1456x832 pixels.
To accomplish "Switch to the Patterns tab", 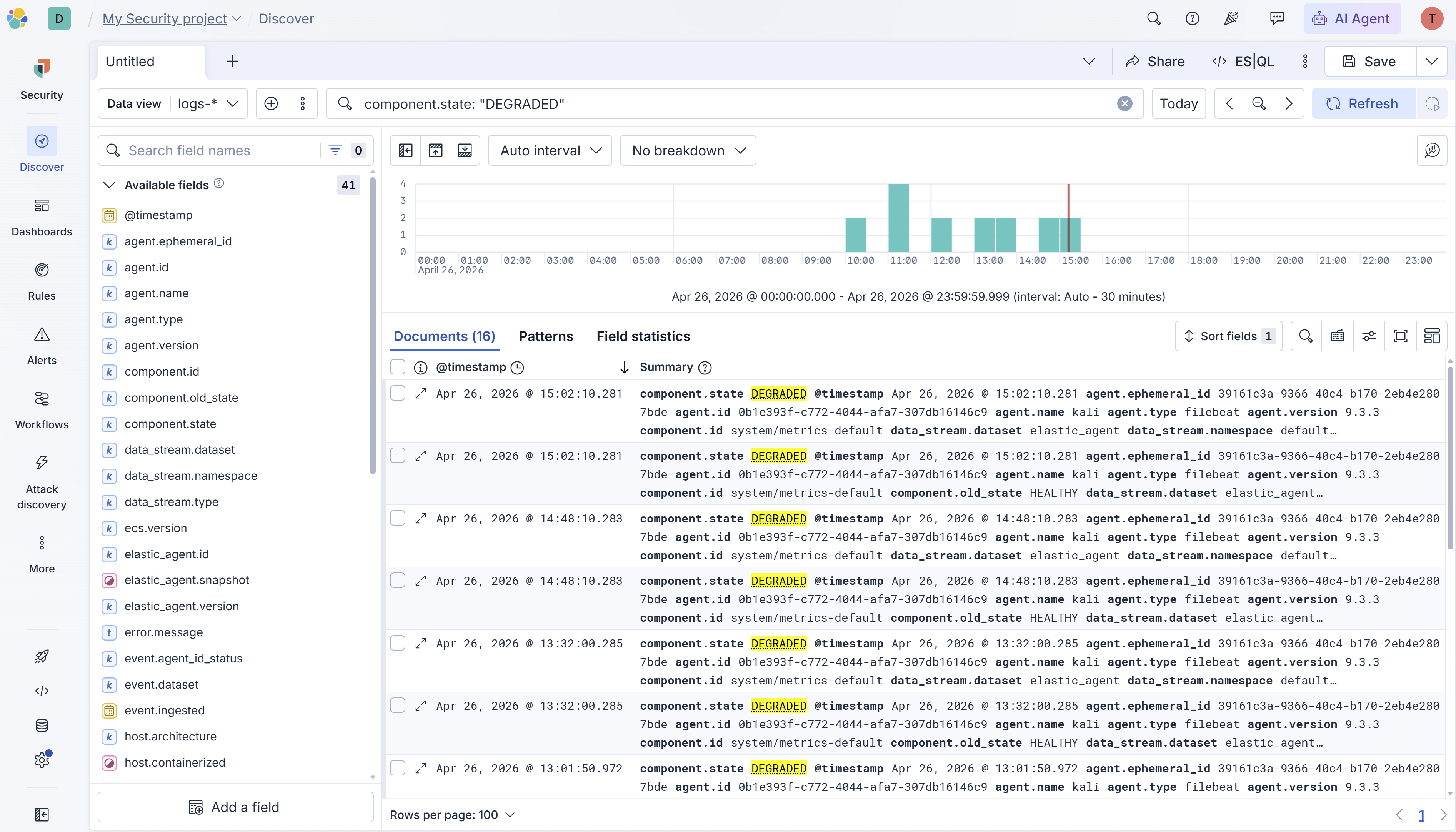I will [545, 336].
